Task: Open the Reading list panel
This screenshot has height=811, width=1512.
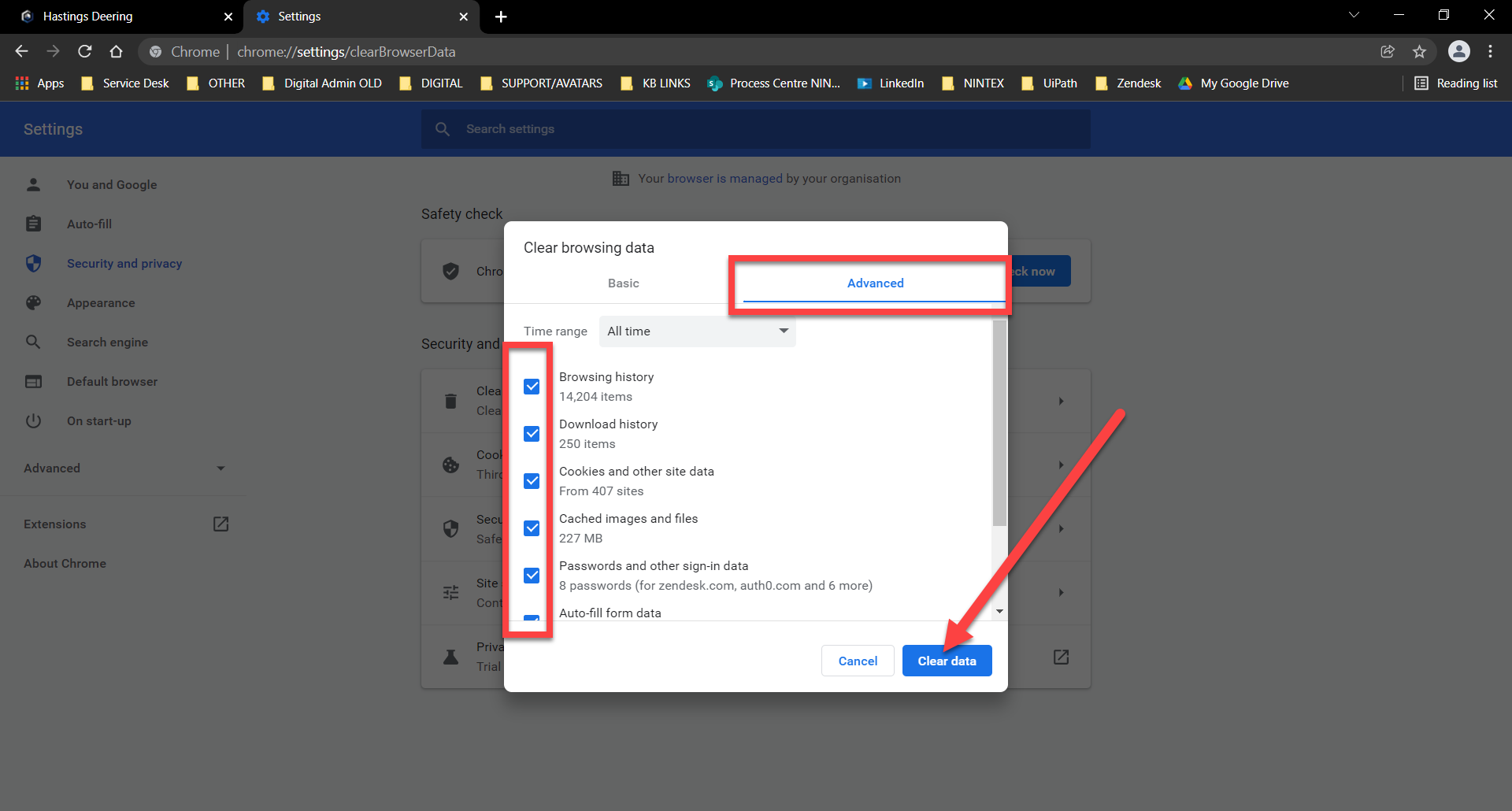Action: pyautogui.click(x=1456, y=83)
